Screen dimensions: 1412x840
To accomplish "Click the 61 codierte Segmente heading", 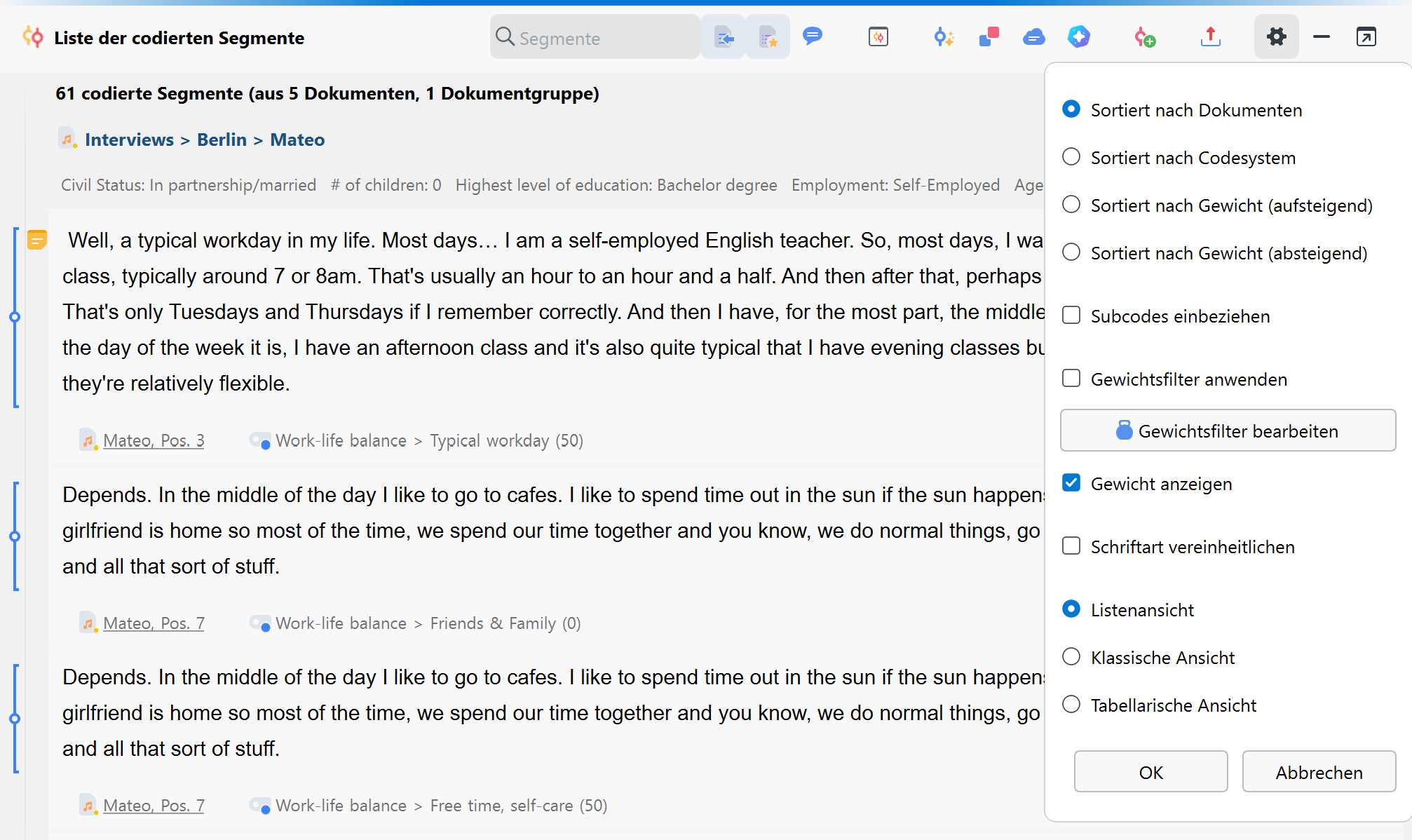I will point(327,93).
